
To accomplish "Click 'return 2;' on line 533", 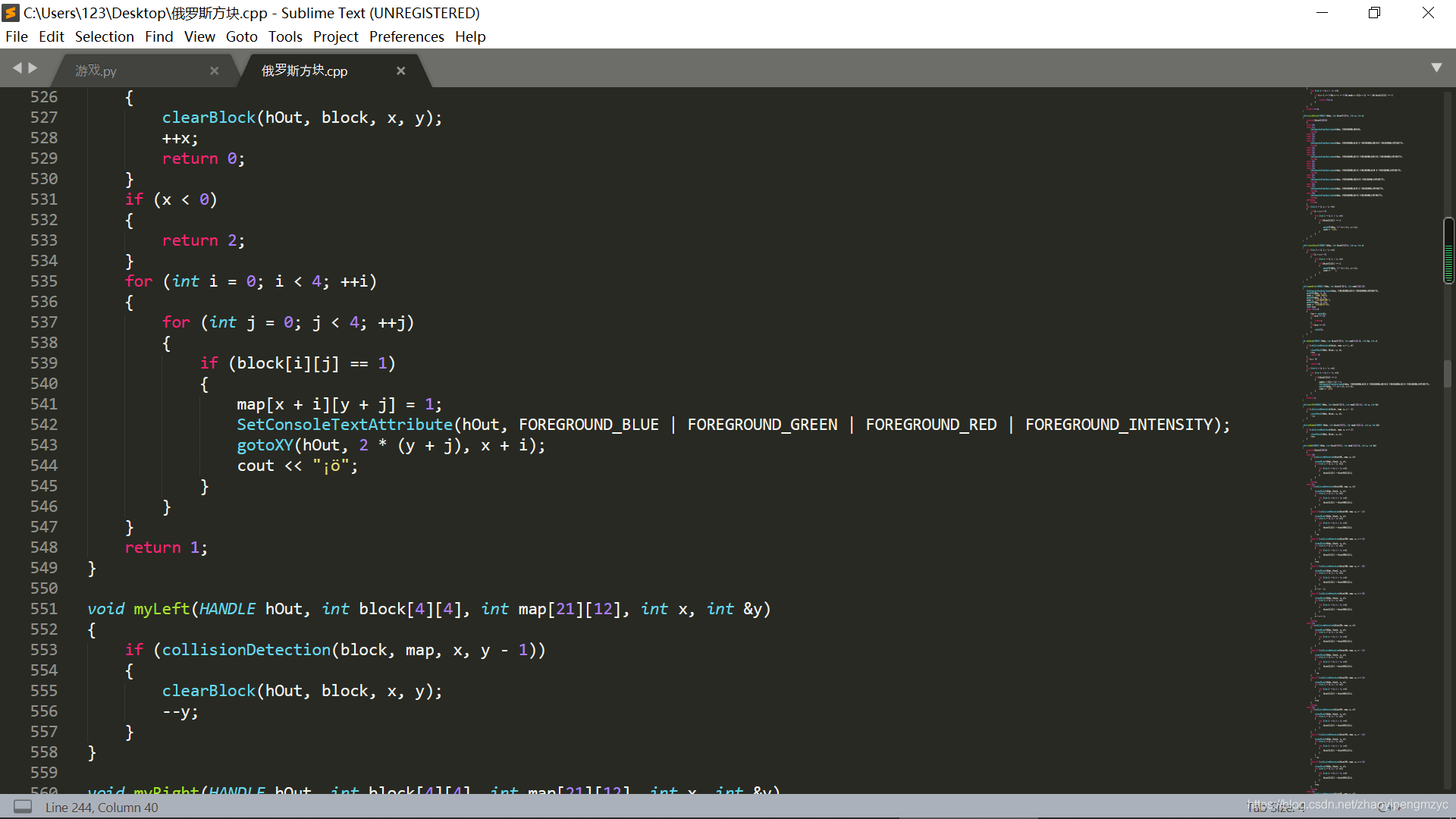I will pos(203,240).
